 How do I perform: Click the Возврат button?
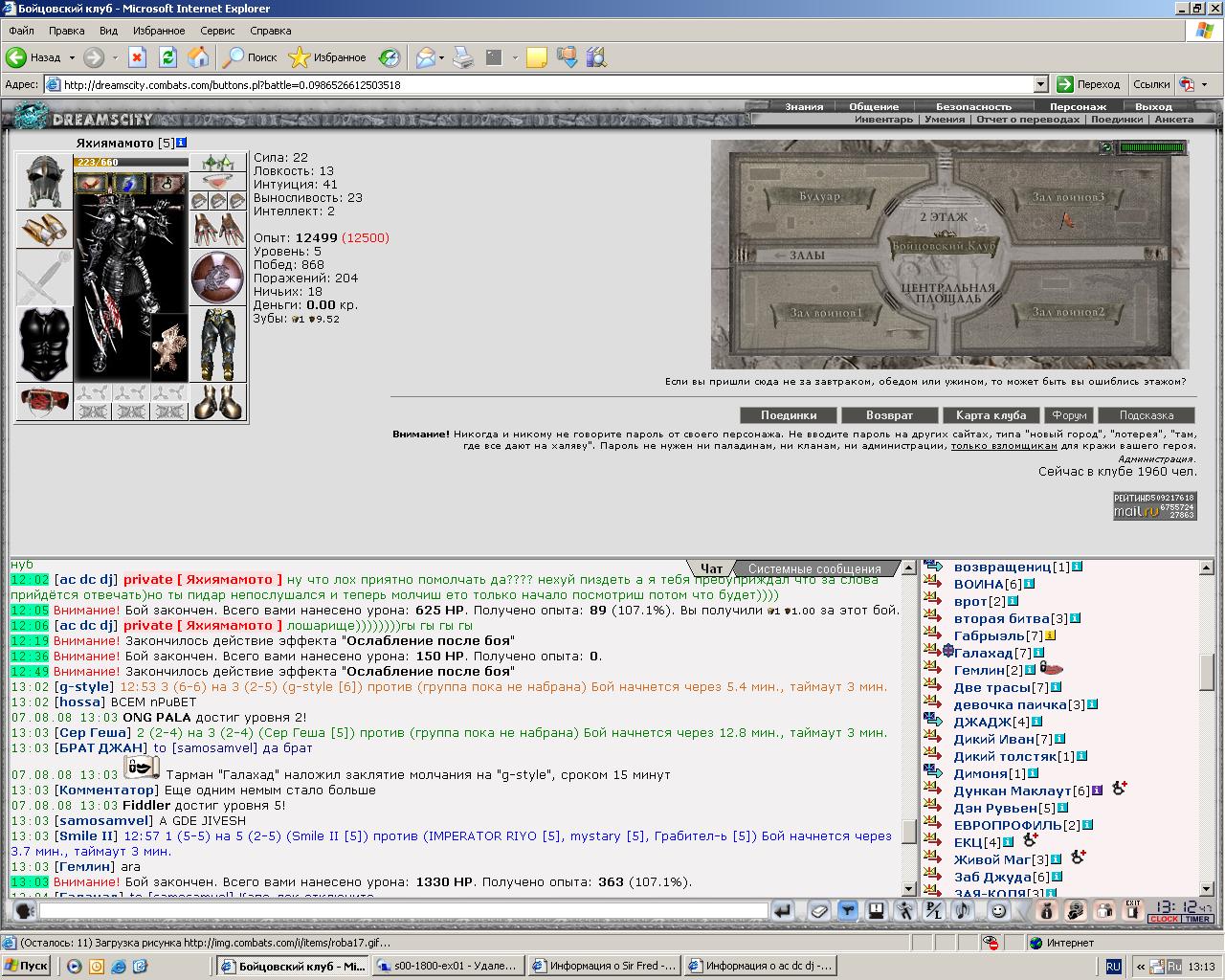coord(889,415)
